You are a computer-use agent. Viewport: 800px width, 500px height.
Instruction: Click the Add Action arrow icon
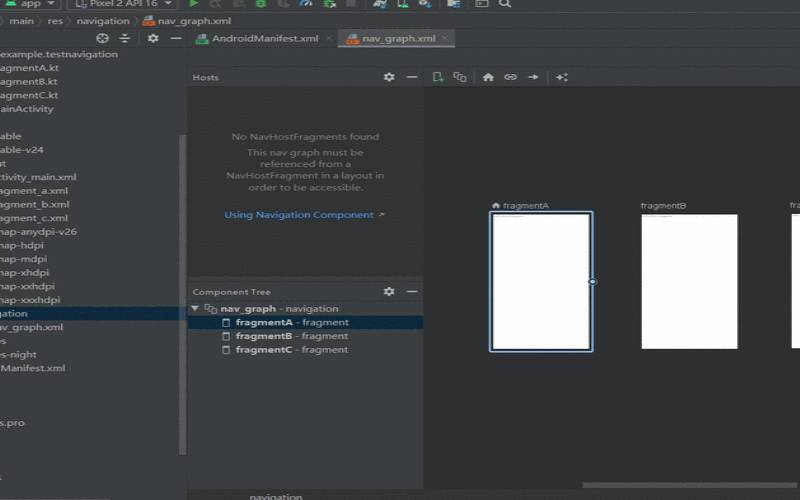(x=533, y=77)
